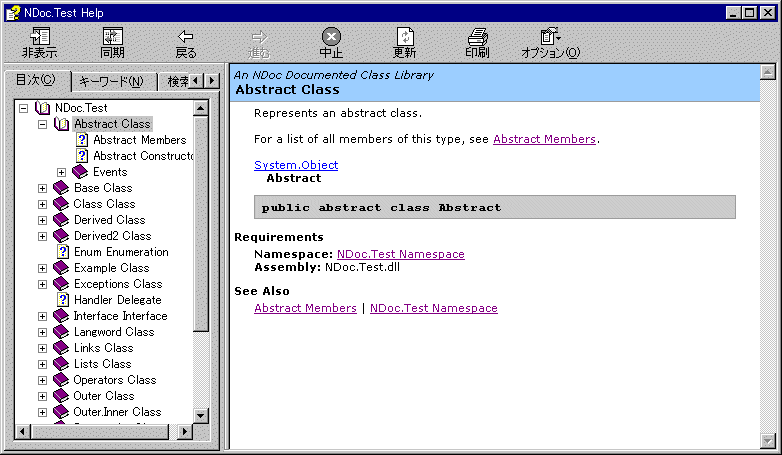The height and width of the screenshot is (455, 782).
Task: Click the Operators Class book icon
Action: point(61,380)
